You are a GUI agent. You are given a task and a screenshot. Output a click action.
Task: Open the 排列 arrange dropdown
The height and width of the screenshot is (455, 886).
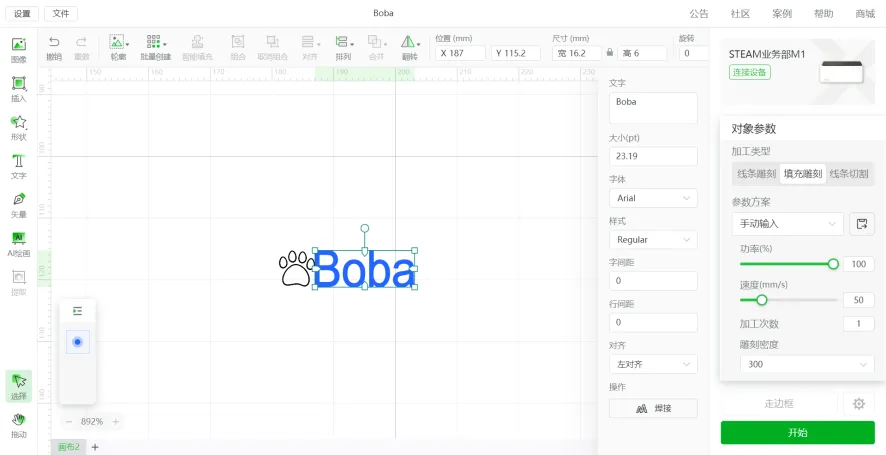coord(344,47)
